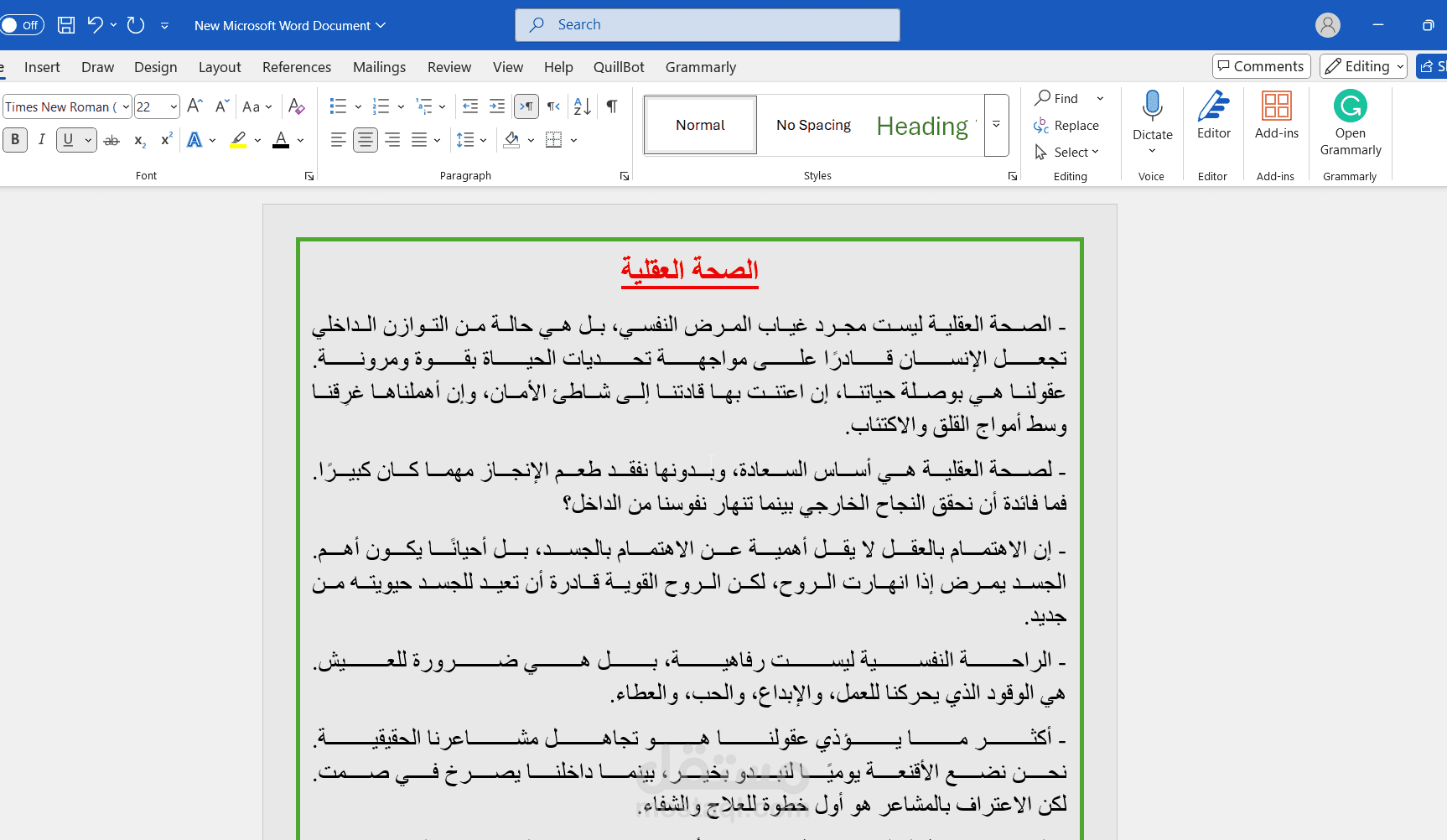
Task: Toggle Bold formatting
Action: [15, 140]
